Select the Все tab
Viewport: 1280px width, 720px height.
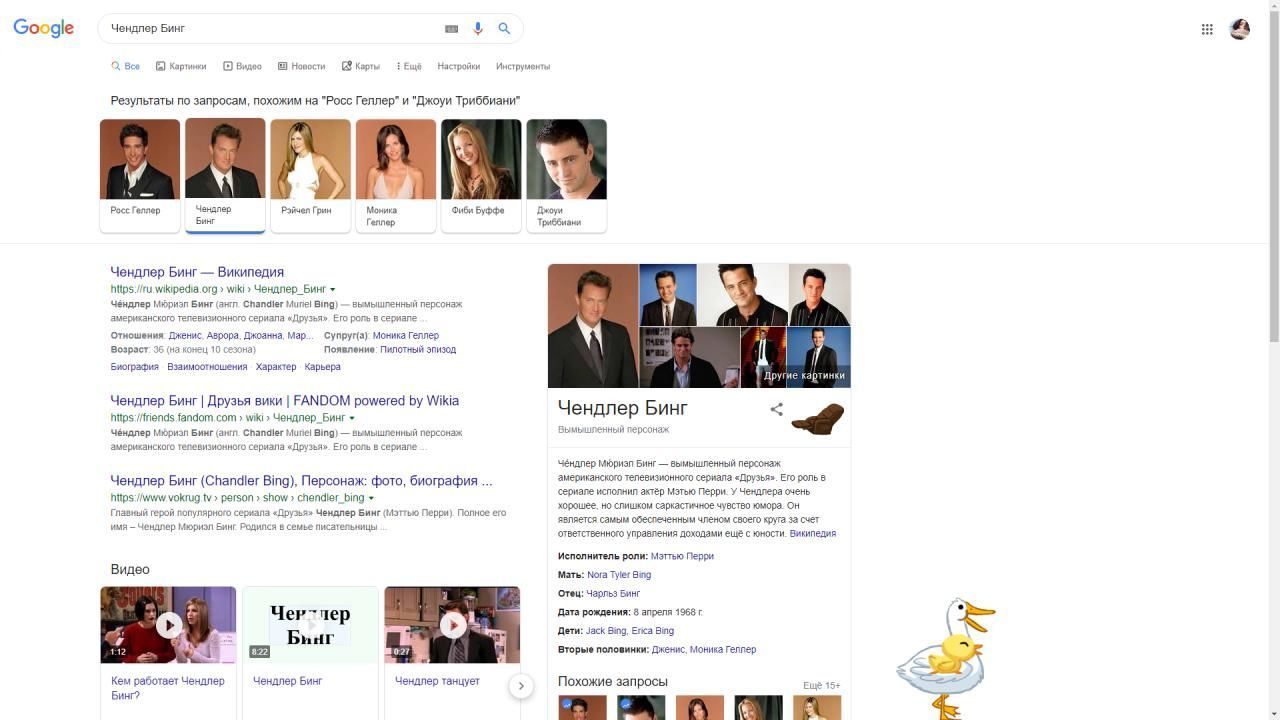[125, 66]
